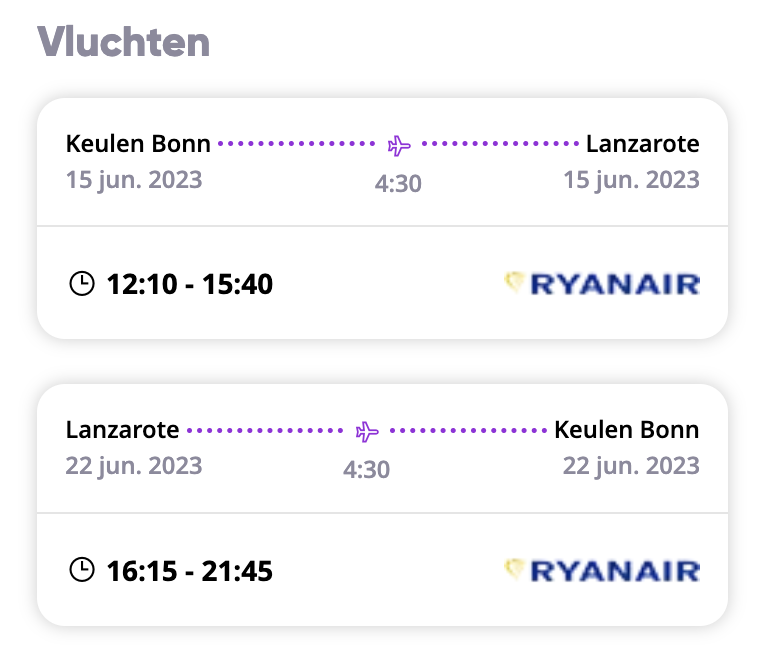Click the 4:30 duration on outbound flight
This screenshot has width=760, height=654.
tap(398, 184)
